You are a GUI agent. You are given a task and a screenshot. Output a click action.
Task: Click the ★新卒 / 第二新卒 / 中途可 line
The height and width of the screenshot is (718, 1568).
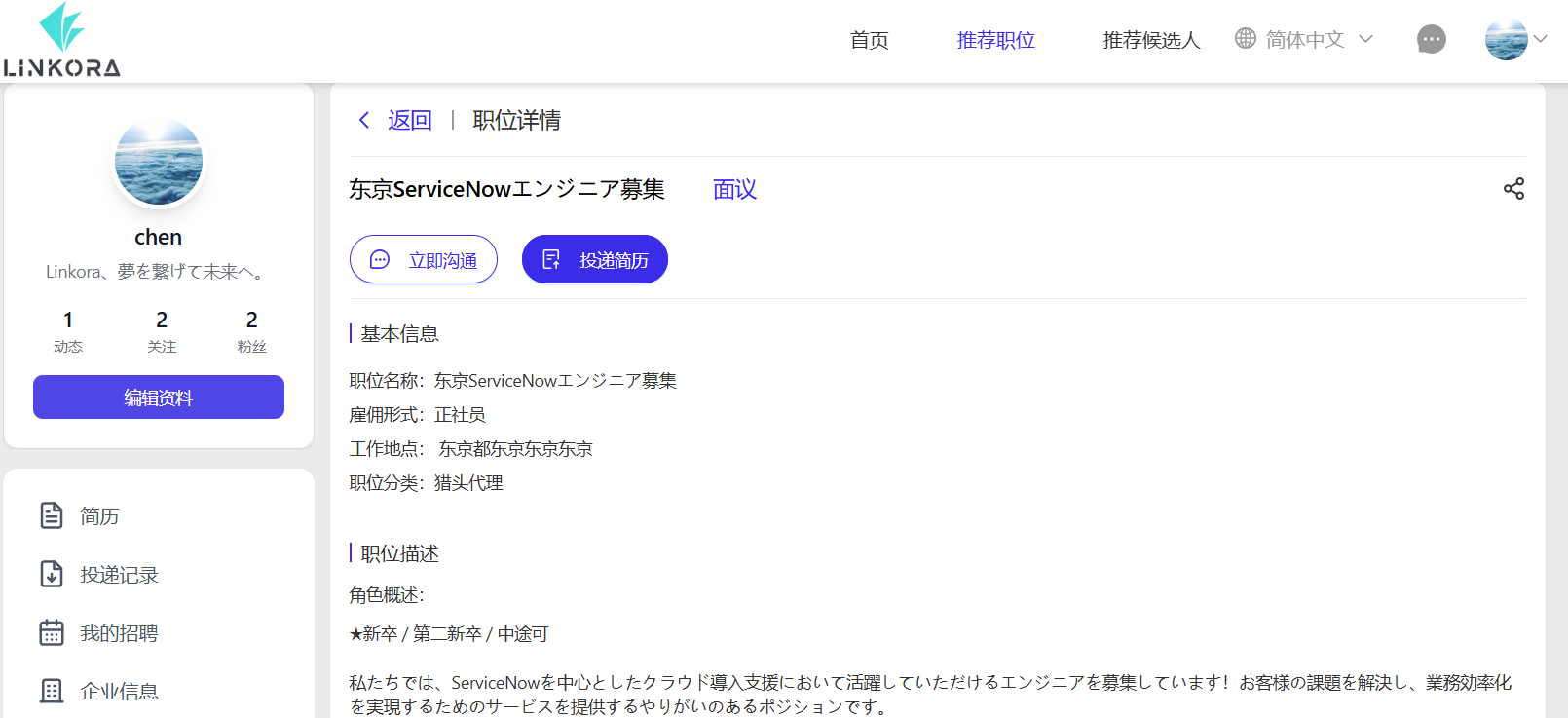449,634
